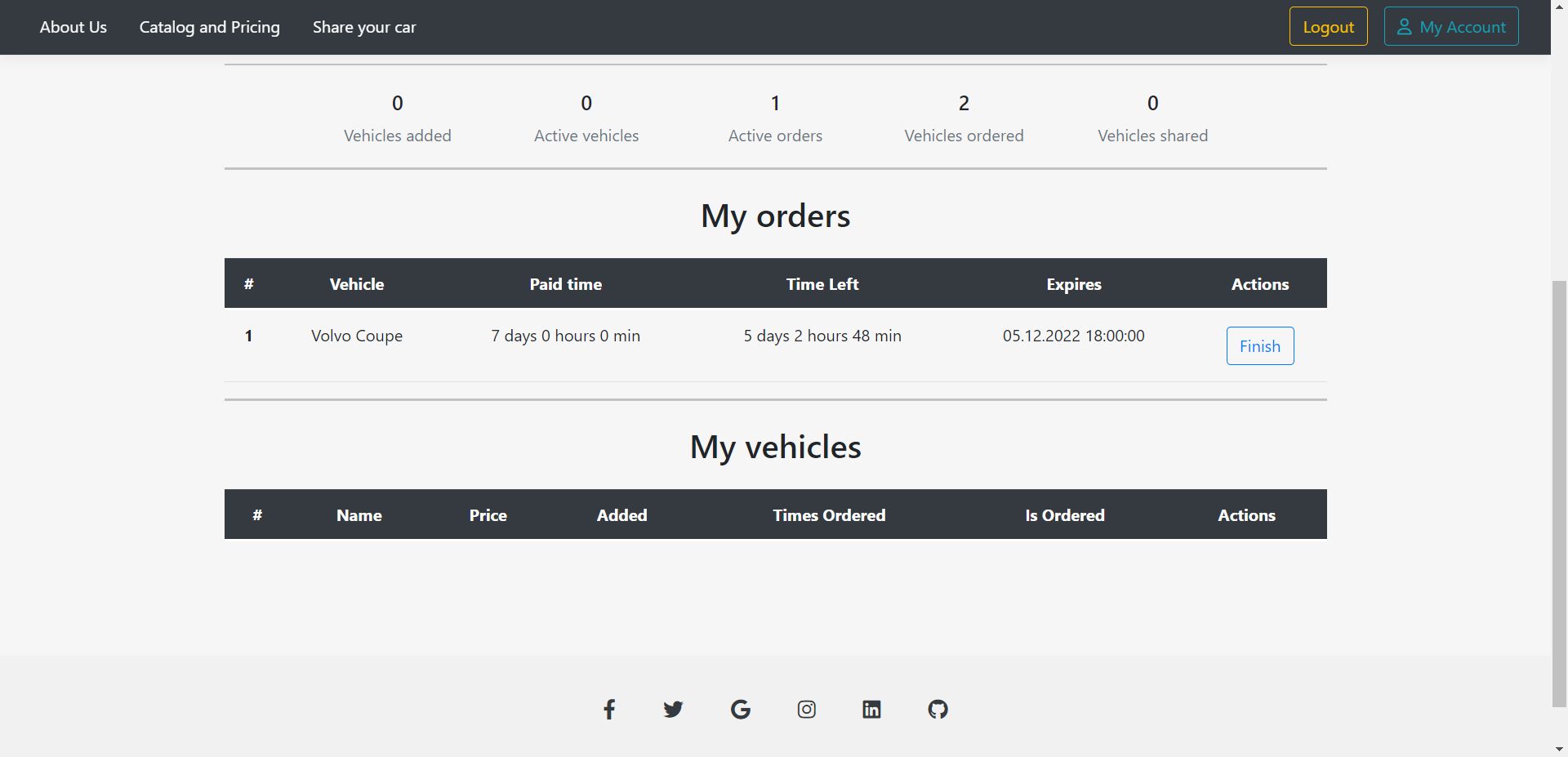Click the scrollbar down arrow

(x=1559, y=748)
